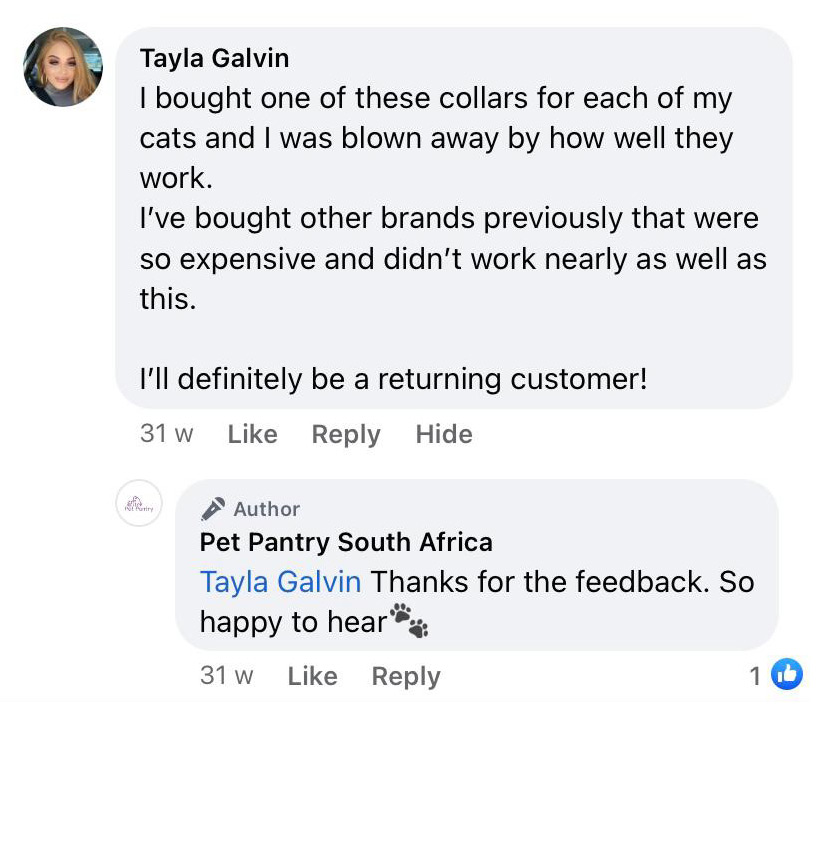Screen dimensions: 828x859
Task: Click the 'returning customer' line in the comment
Action: 394,379
